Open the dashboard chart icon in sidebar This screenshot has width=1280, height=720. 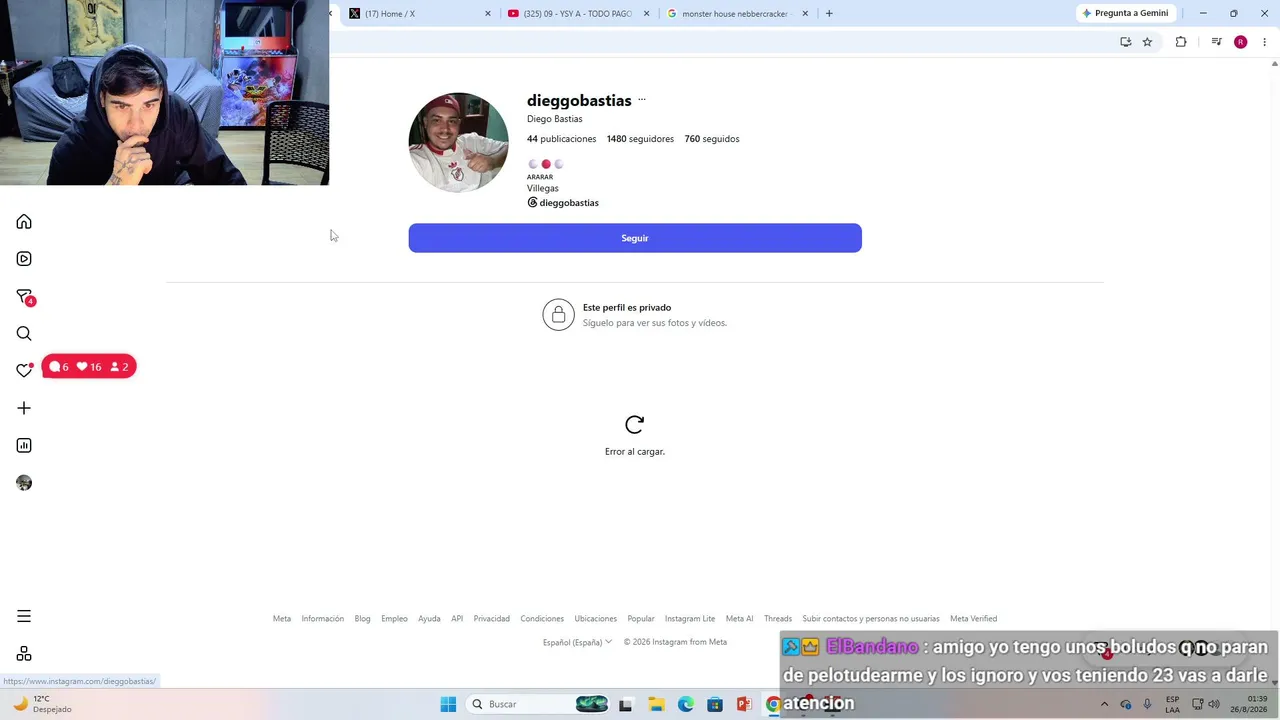tap(24, 445)
